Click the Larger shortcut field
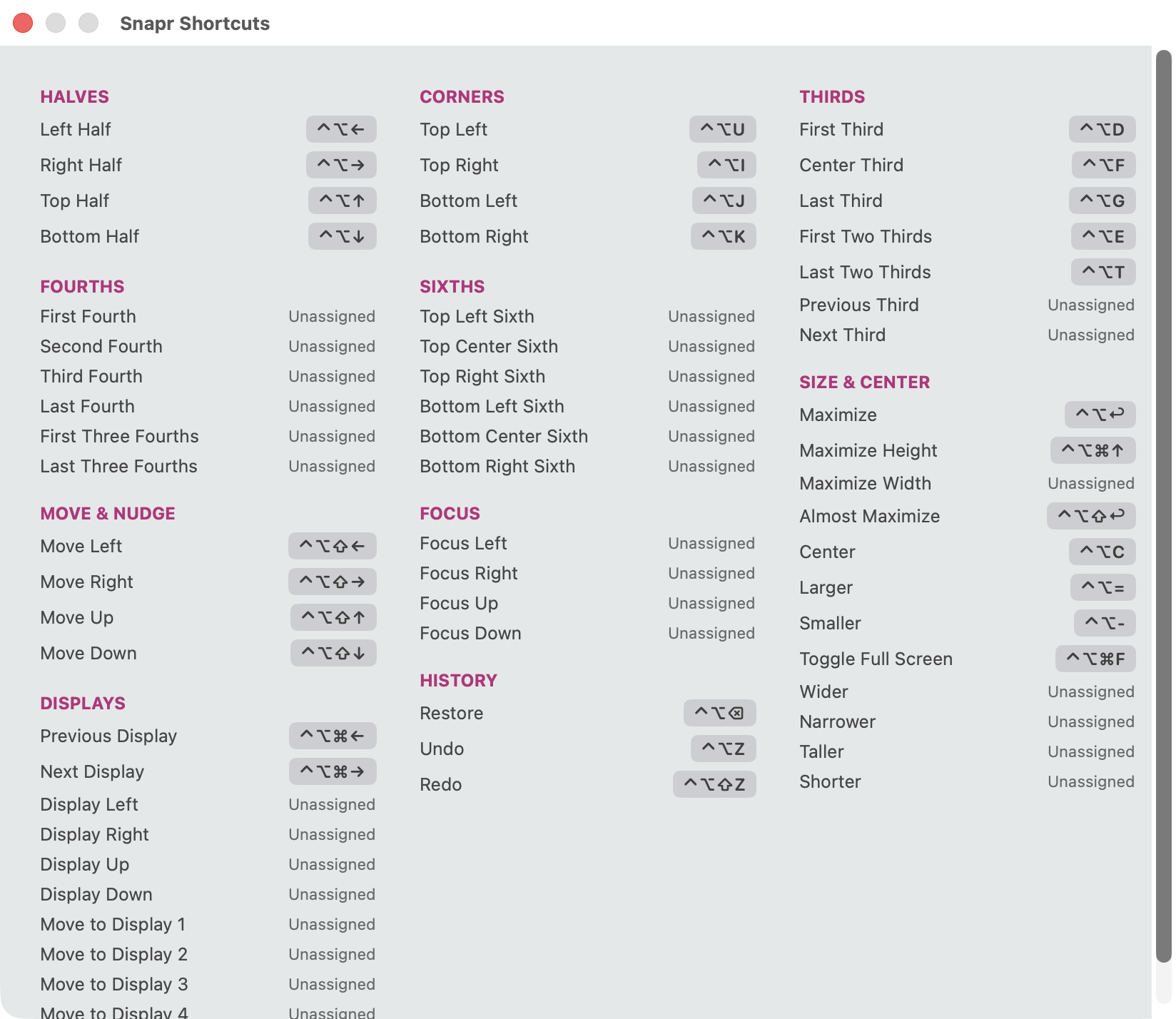The height and width of the screenshot is (1019, 1176). click(x=1102, y=587)
